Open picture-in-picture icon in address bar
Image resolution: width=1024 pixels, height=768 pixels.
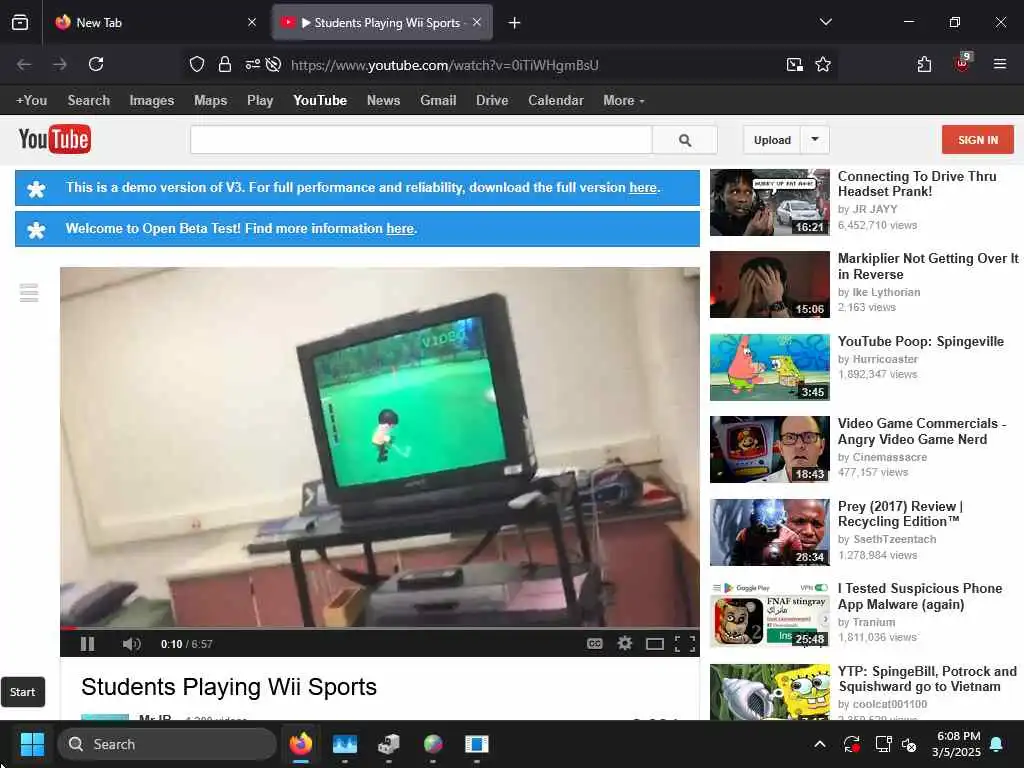pos(795,64)
